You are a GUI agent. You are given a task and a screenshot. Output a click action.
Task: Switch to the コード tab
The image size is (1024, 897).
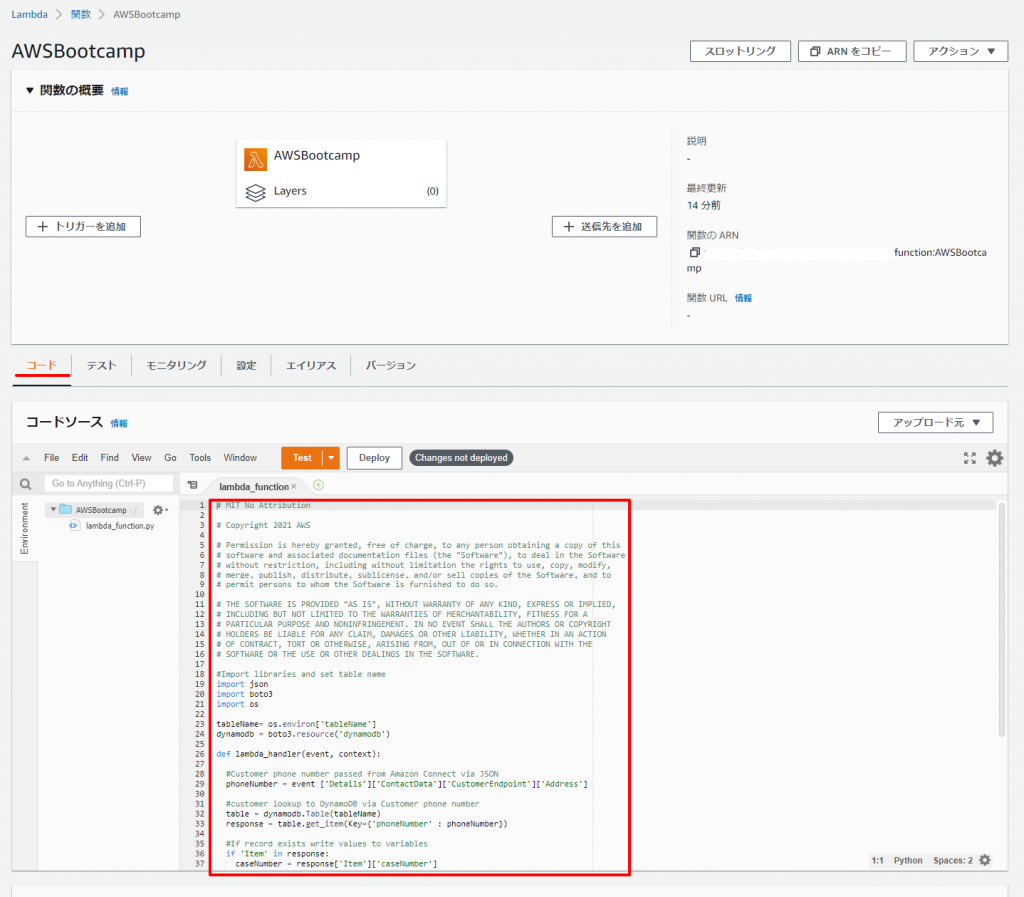(42, 366)
